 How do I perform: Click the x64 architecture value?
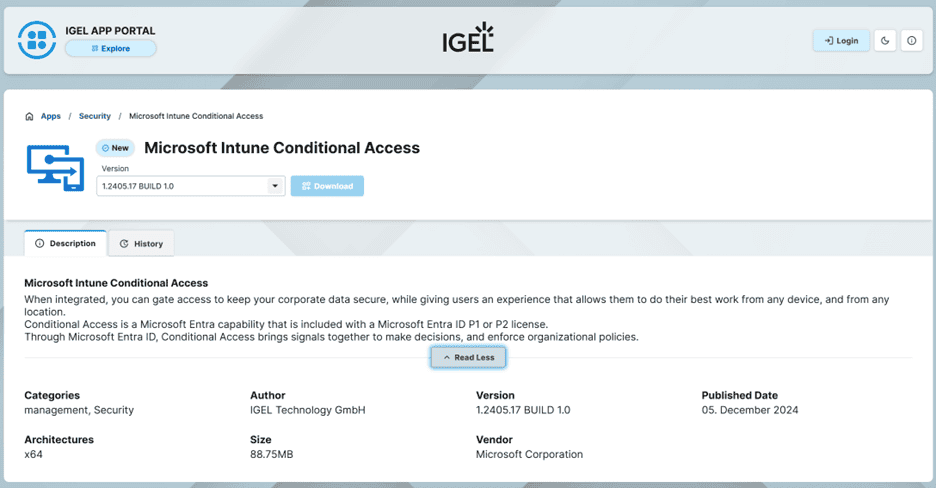click(x=33, y=454)
